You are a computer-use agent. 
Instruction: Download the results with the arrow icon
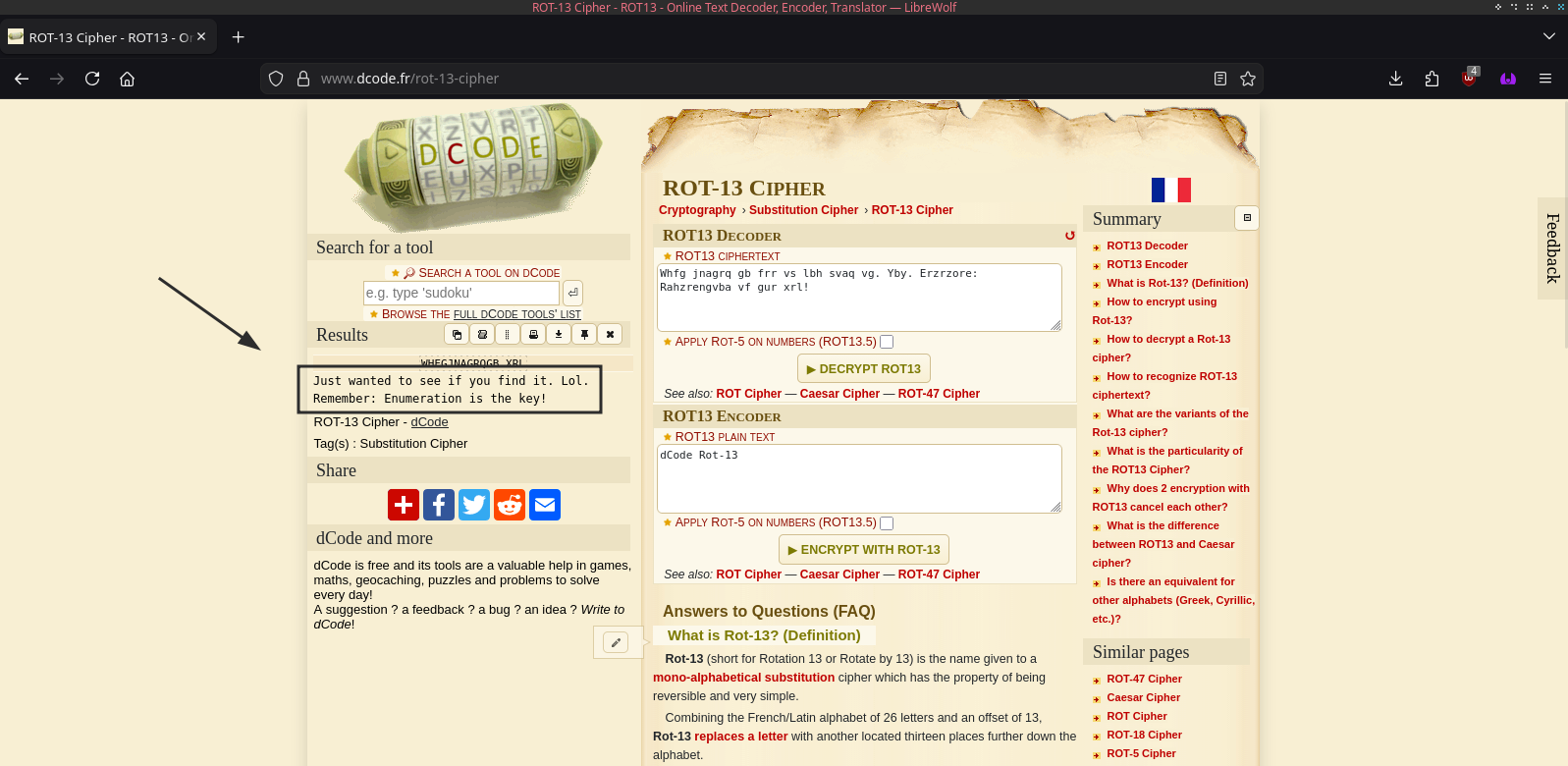(559, 335)
